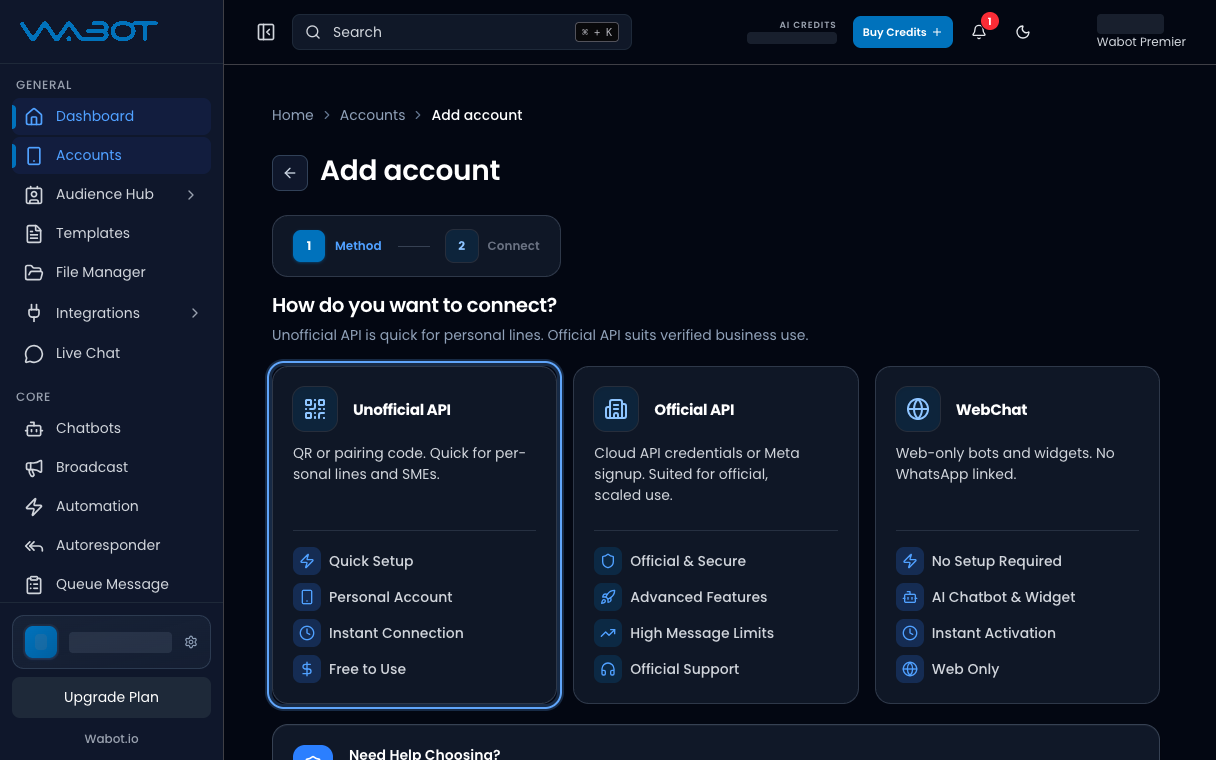This screenshot has width=1216, height=760.
Task: Open Chatbots in the sidebar
Action: (112, 428)
